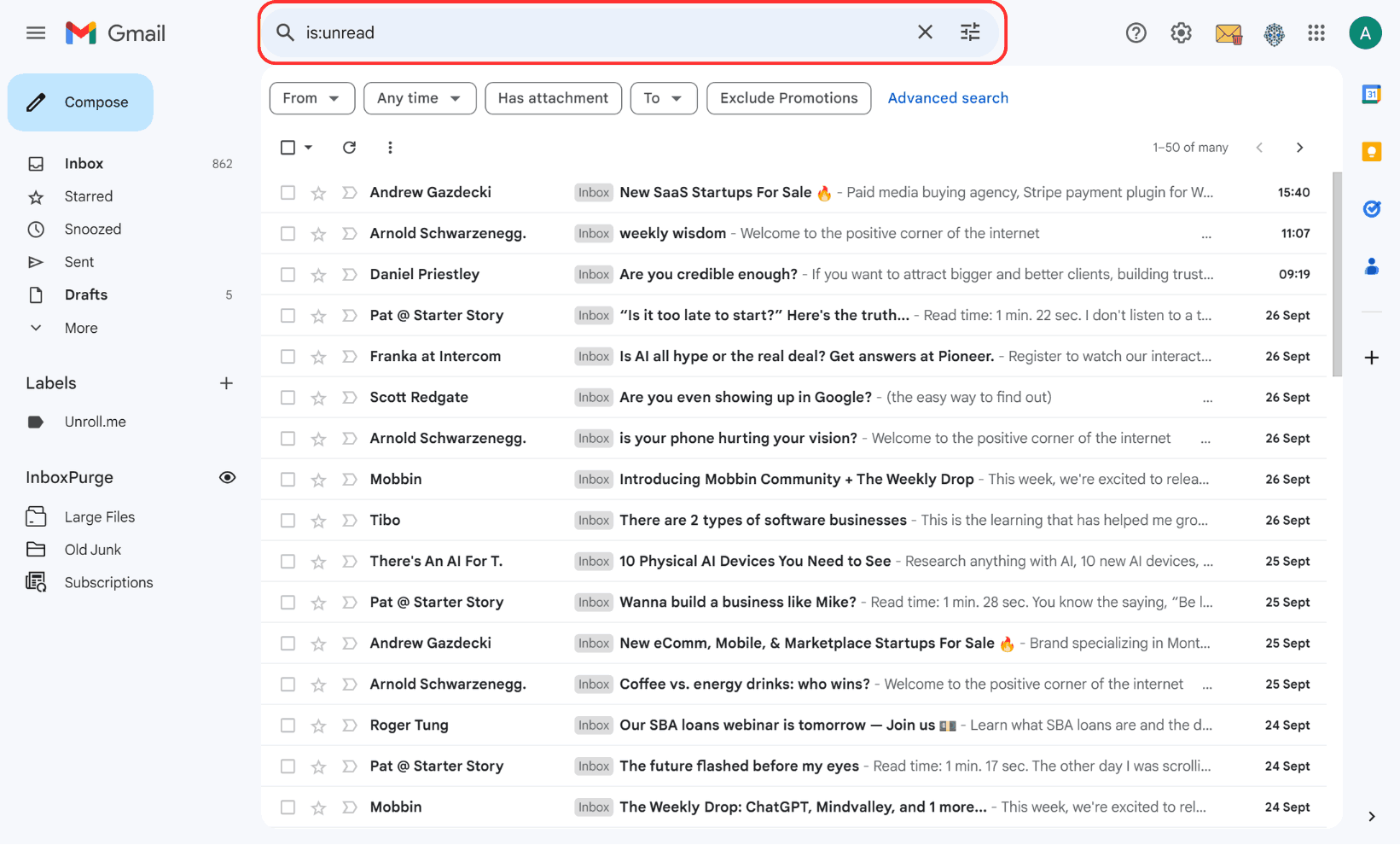The height and width of the screenshot is (845, 1400).
Task: Refresh the inbox list
Action: click(349, 147)
